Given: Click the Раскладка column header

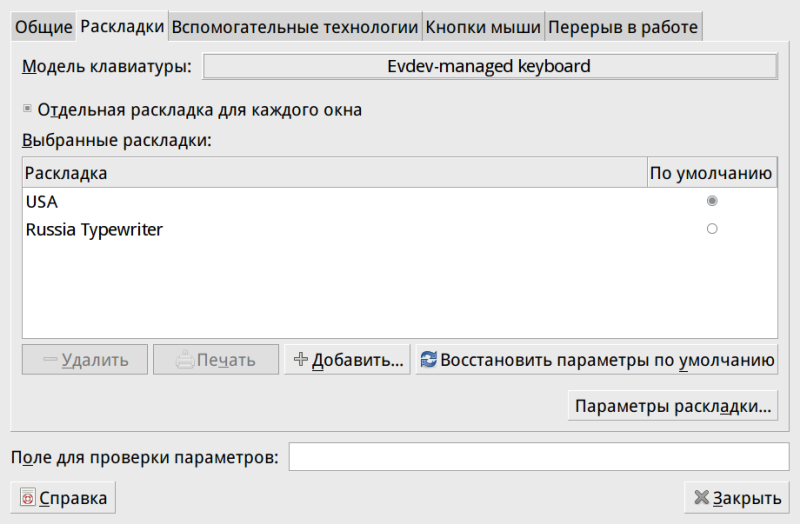Looking at the screenshot, I should click(x=335, y=173).
